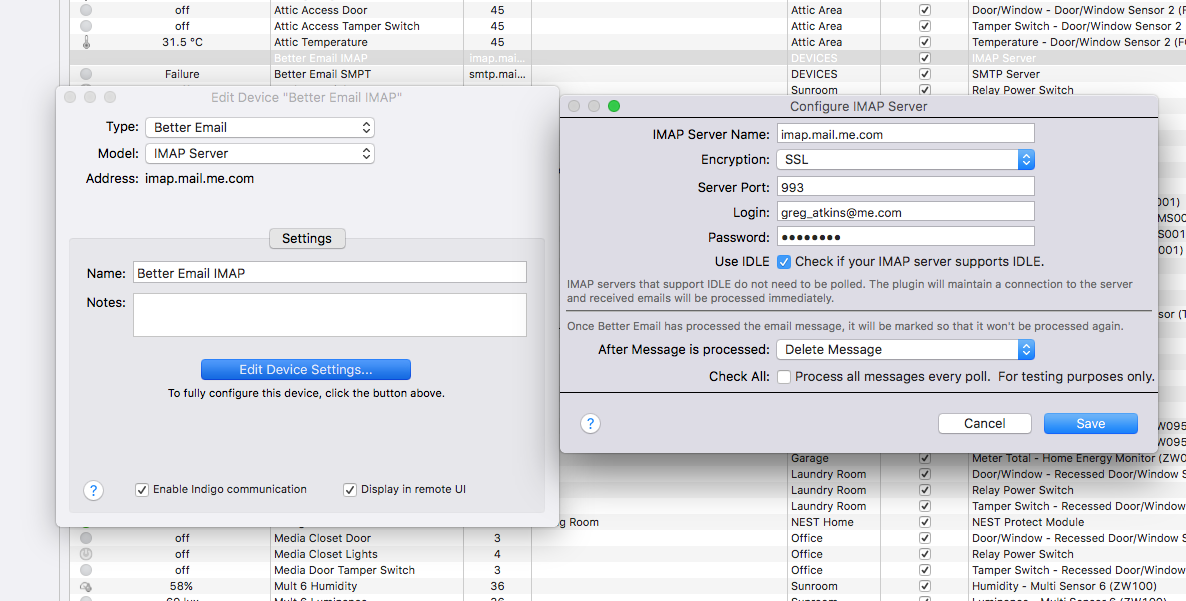The image size is (1186, 601).
Task: Select the Media Closet Door row name
Action: point(322,538)
